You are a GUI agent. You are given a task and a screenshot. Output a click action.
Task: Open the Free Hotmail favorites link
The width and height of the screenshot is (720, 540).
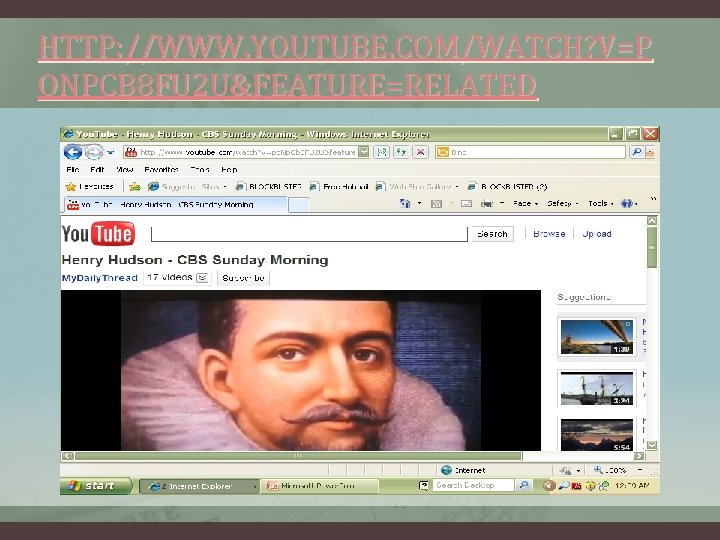point(339,186)
